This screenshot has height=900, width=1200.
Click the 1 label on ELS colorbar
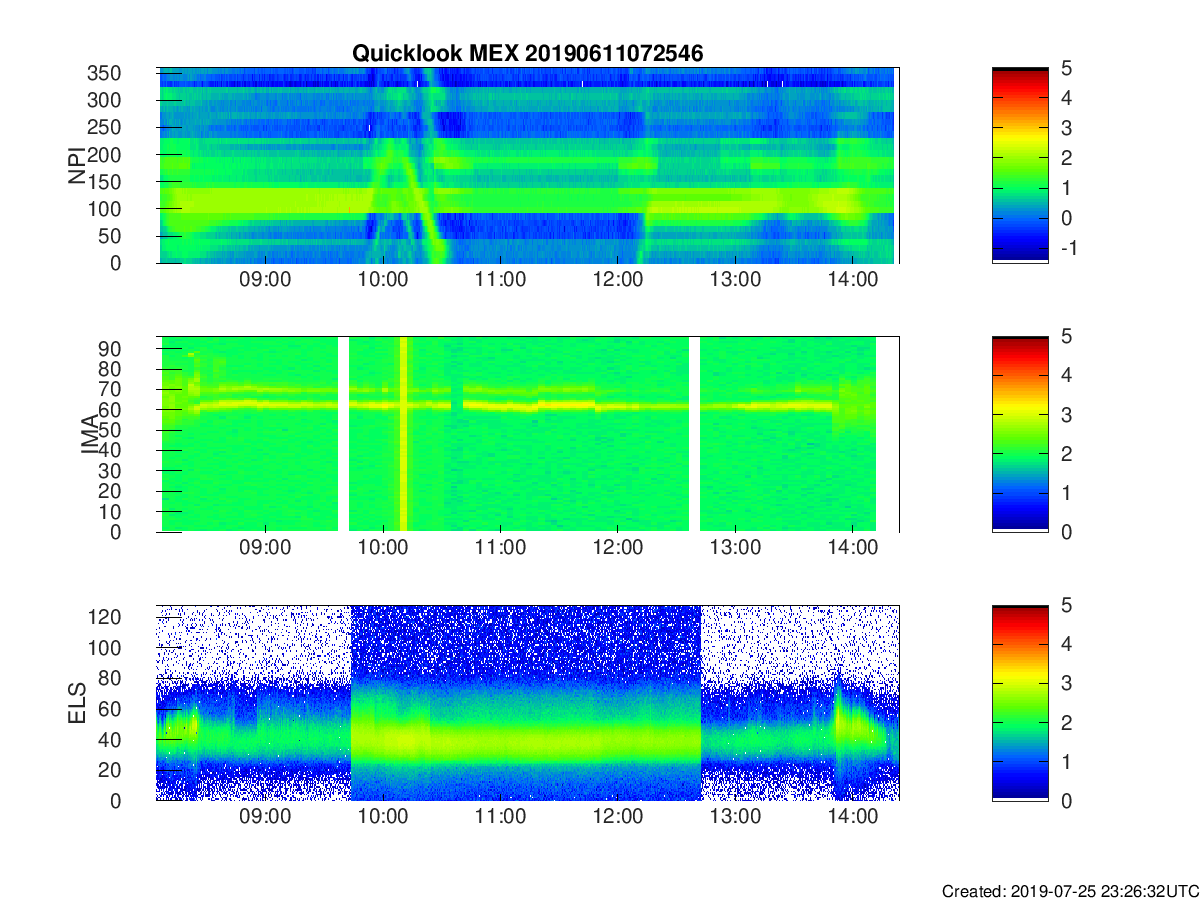(1066, 761)
